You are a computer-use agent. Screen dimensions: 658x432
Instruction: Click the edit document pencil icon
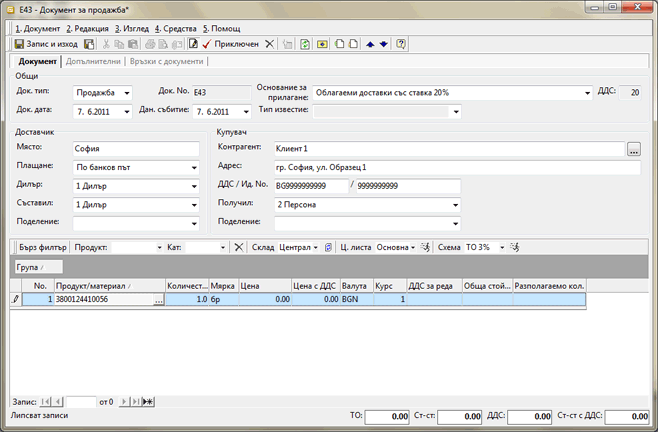[x=193, y=44]
